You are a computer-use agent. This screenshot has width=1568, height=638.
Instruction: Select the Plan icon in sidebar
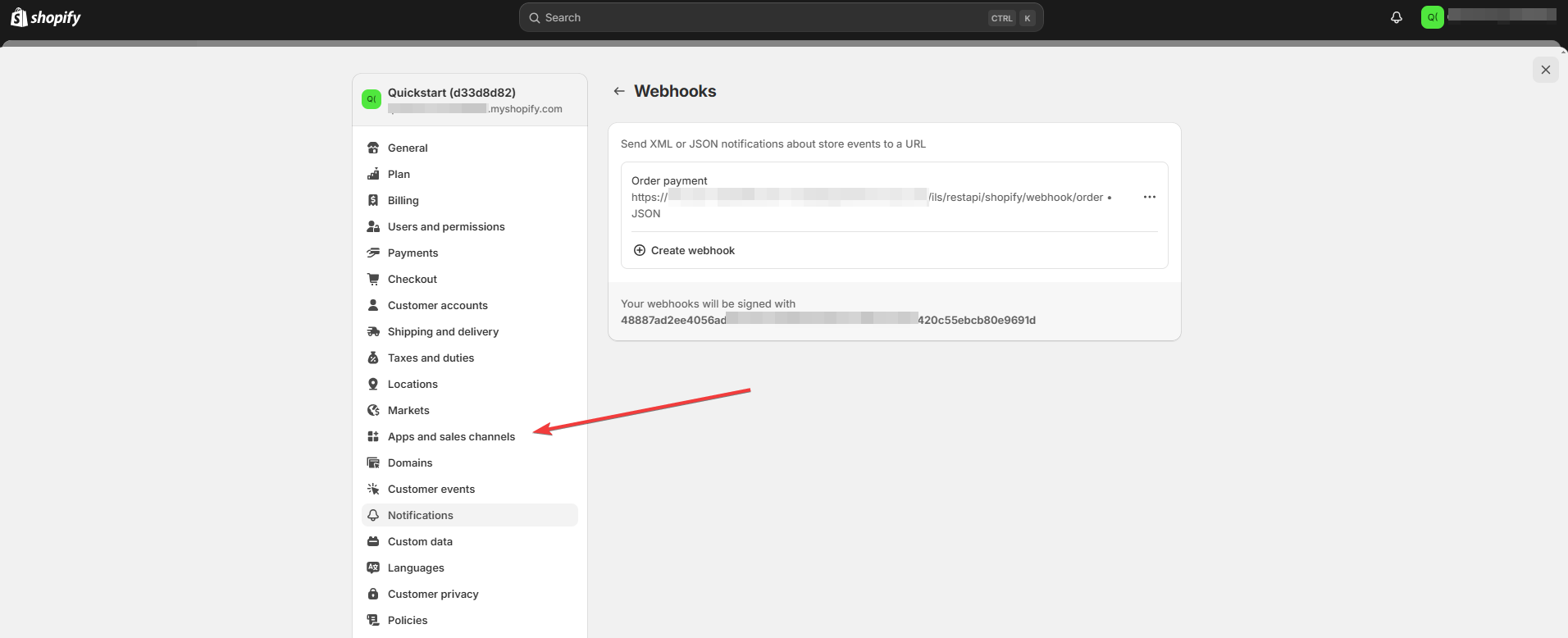373,174
